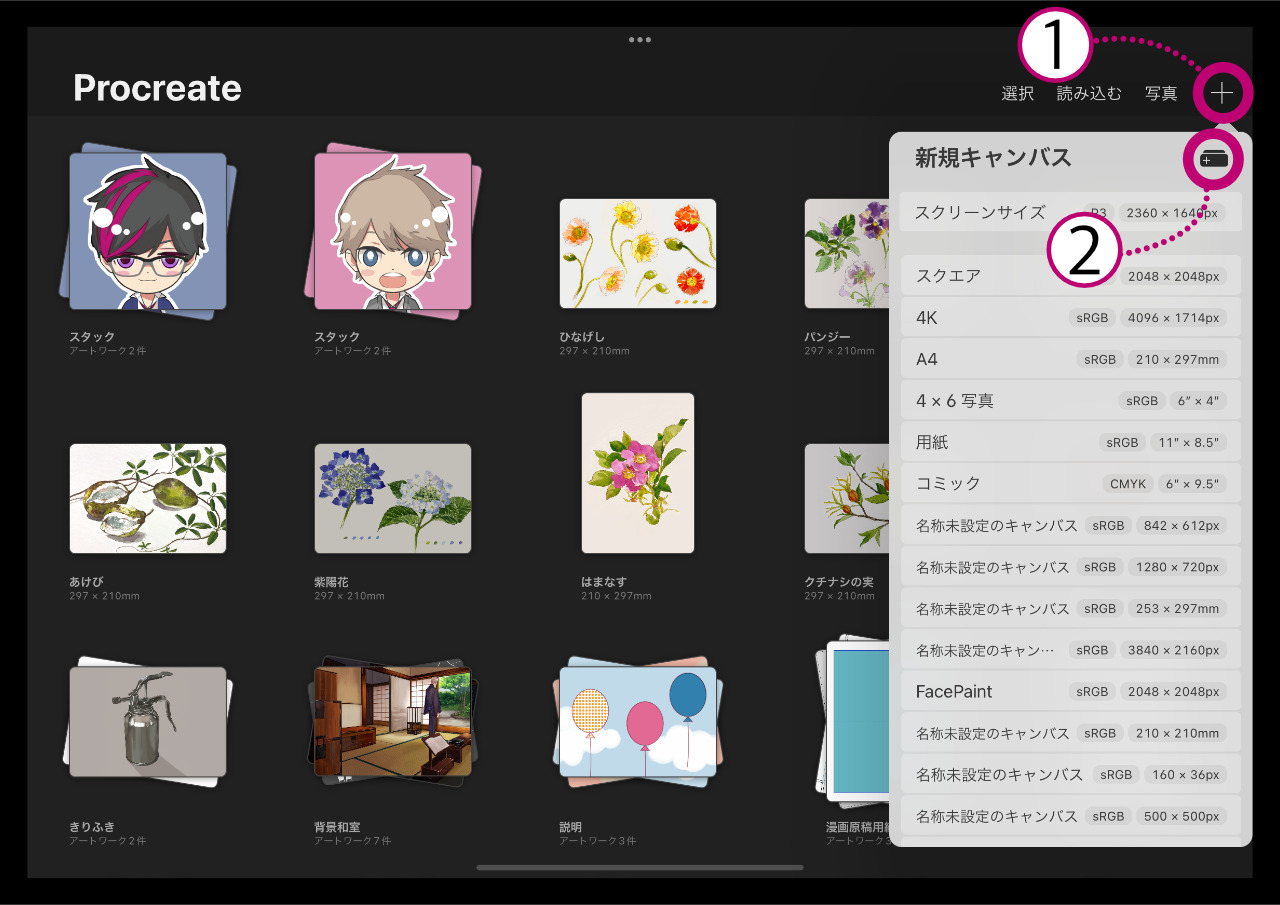This screenshot has width=1280, height=905.
Task: Open the three-dot multitasking menu at top
Action: 640,40
